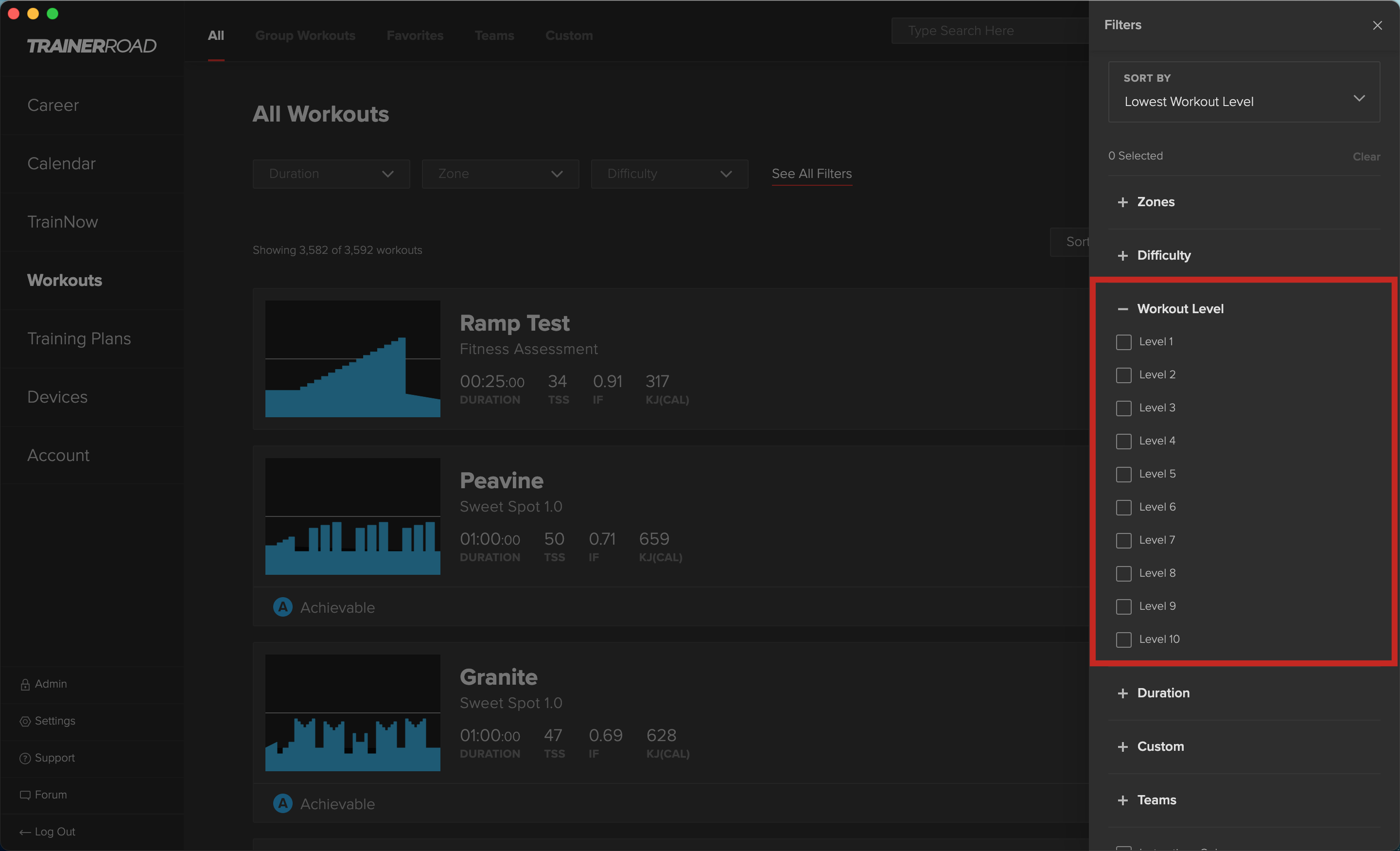Click the Ramp Test workout title
This screenshot has width=1400, height=851.
[514, 323]
